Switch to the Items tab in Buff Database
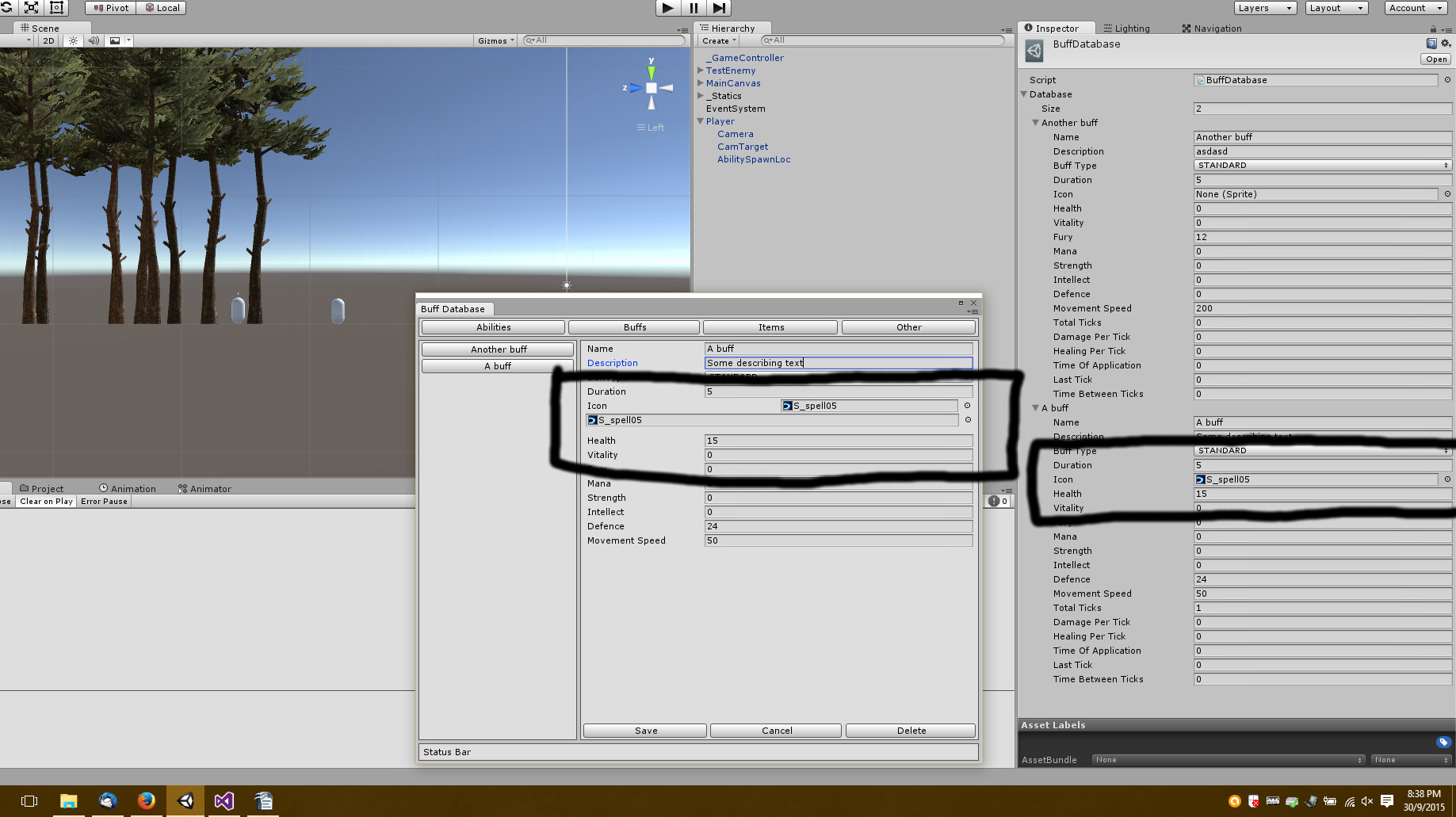Screen dimensions: 1456x817 [770, 326]
